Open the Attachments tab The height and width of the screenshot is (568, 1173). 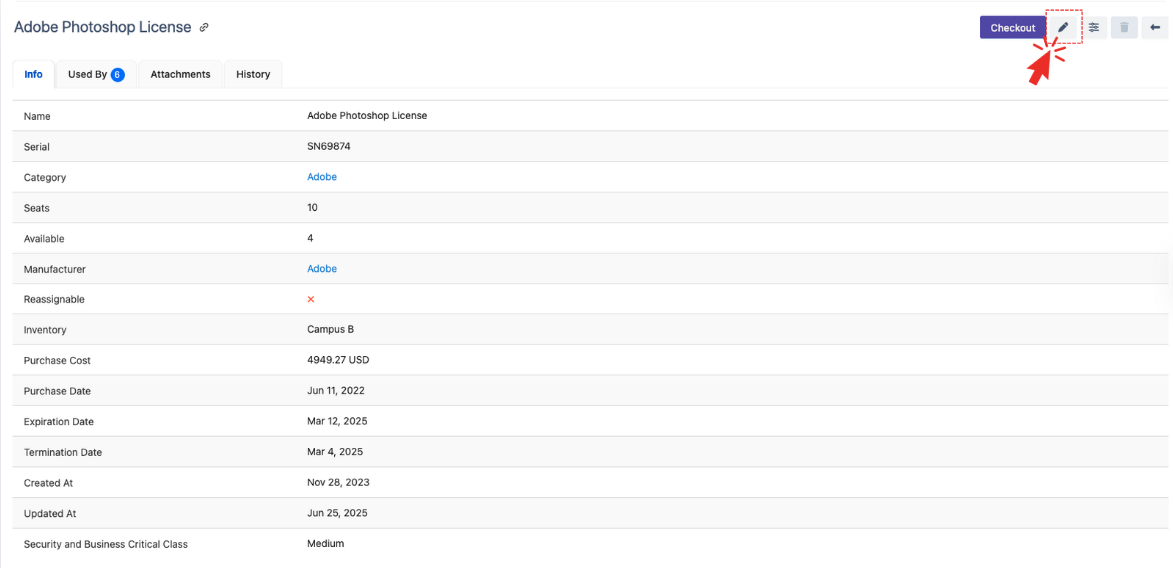click(180, 74)
